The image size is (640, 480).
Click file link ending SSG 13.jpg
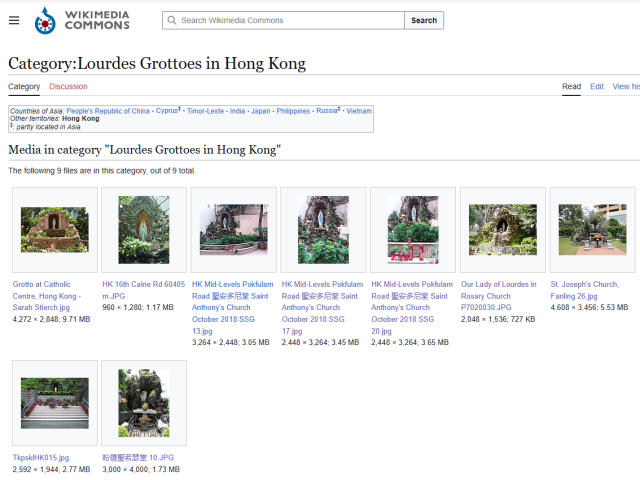pyautogui.click(x=233, y=308)
